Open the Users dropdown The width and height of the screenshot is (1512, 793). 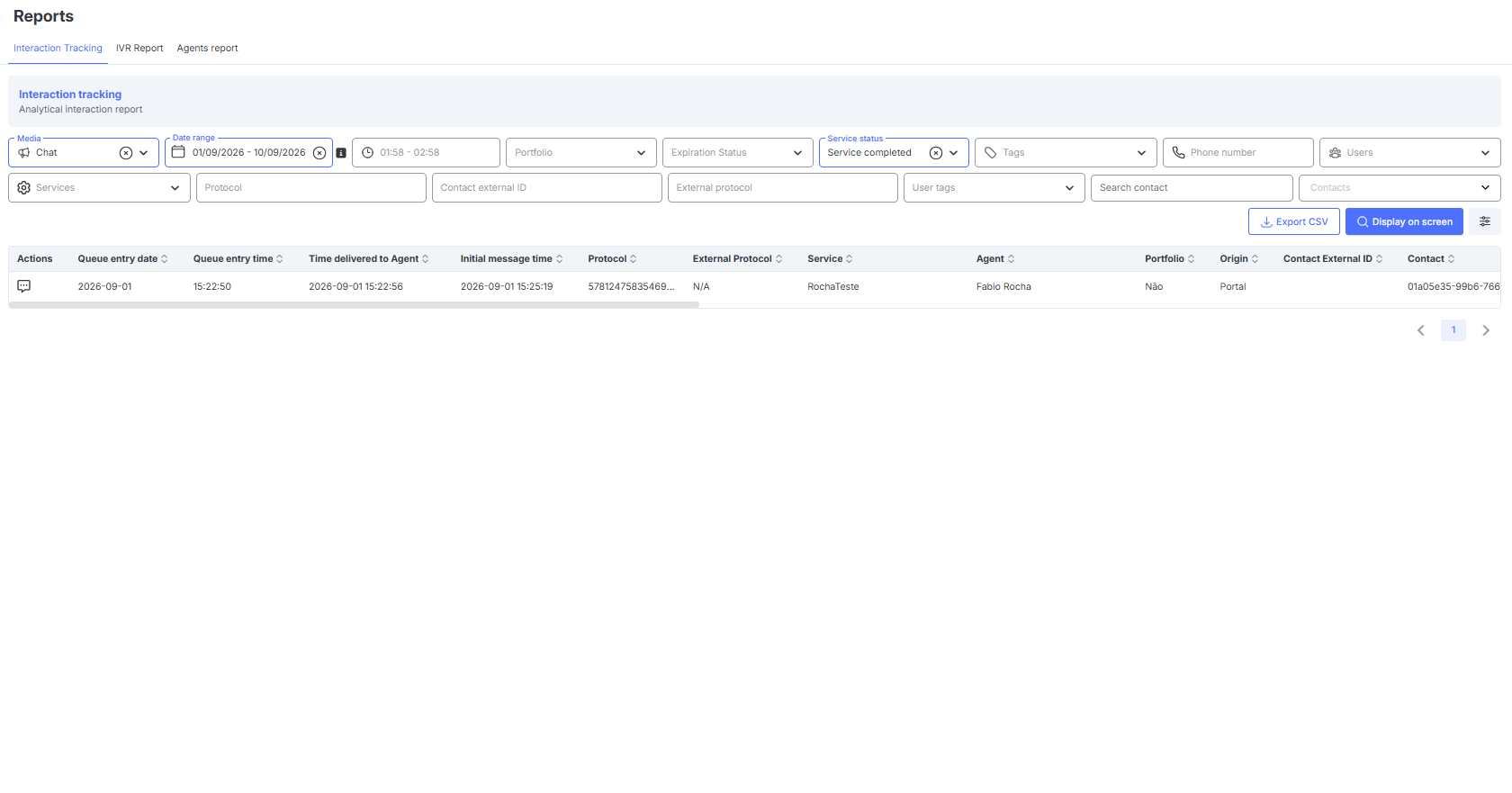(1410, 153)
